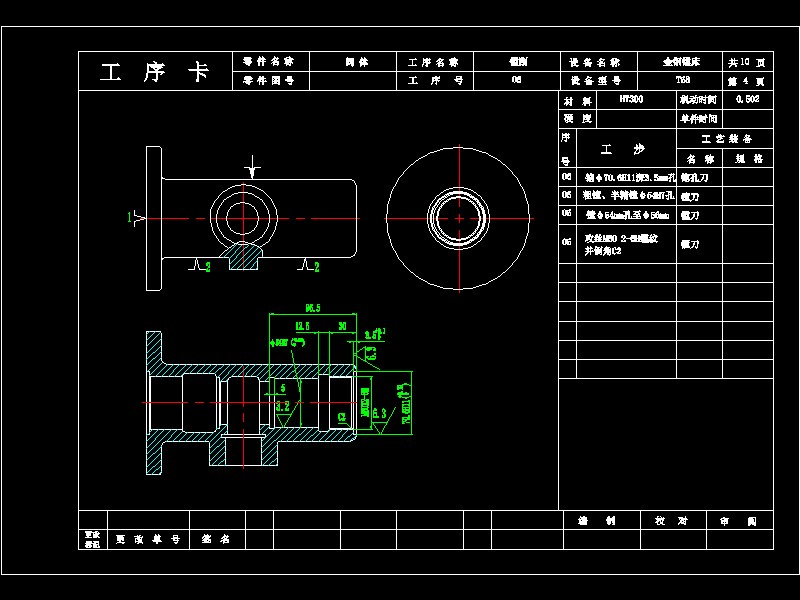Click the 机动时间 label cell

pos(699,100)
